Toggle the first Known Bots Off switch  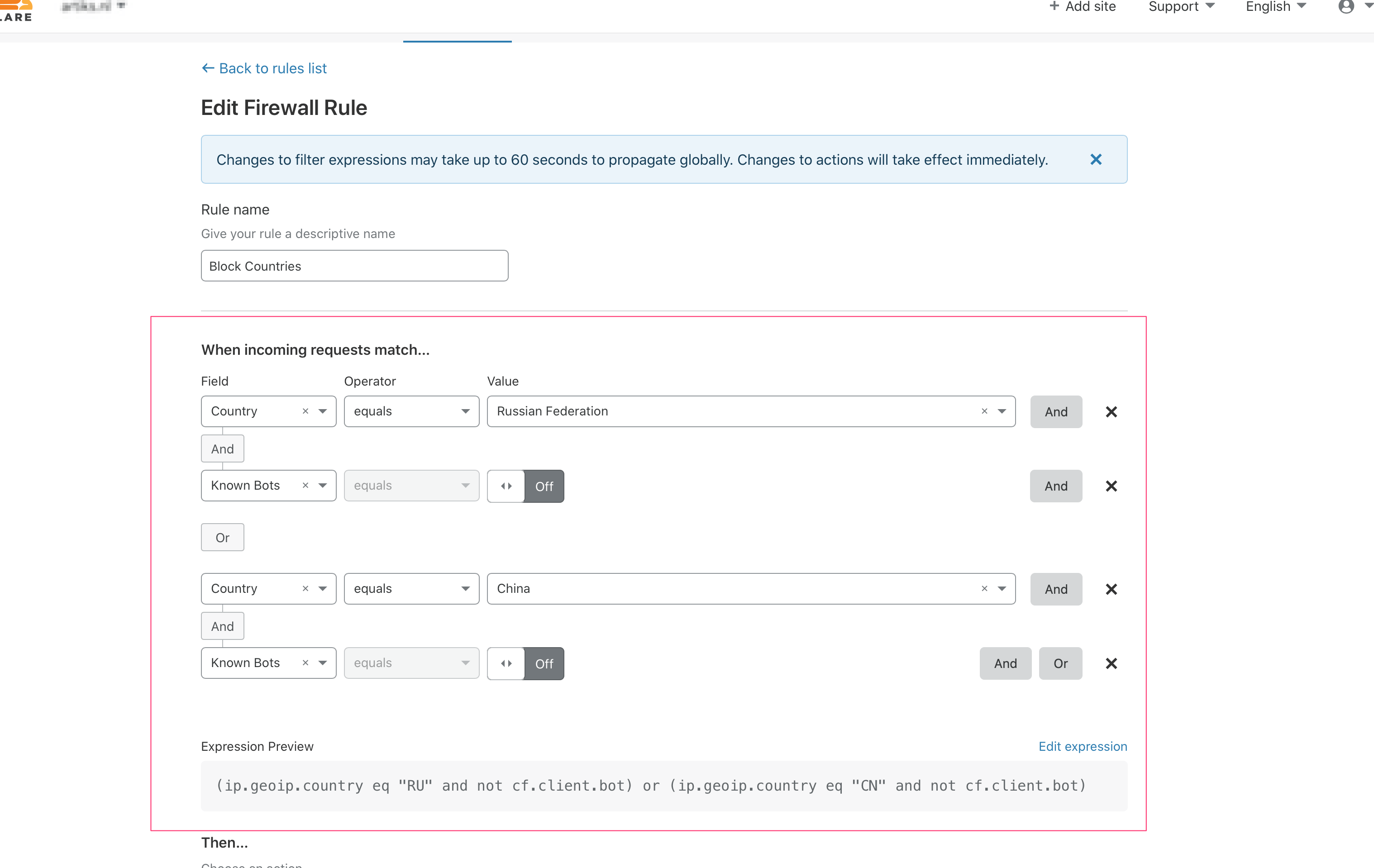pyautogui.click(x=525, y=486)
